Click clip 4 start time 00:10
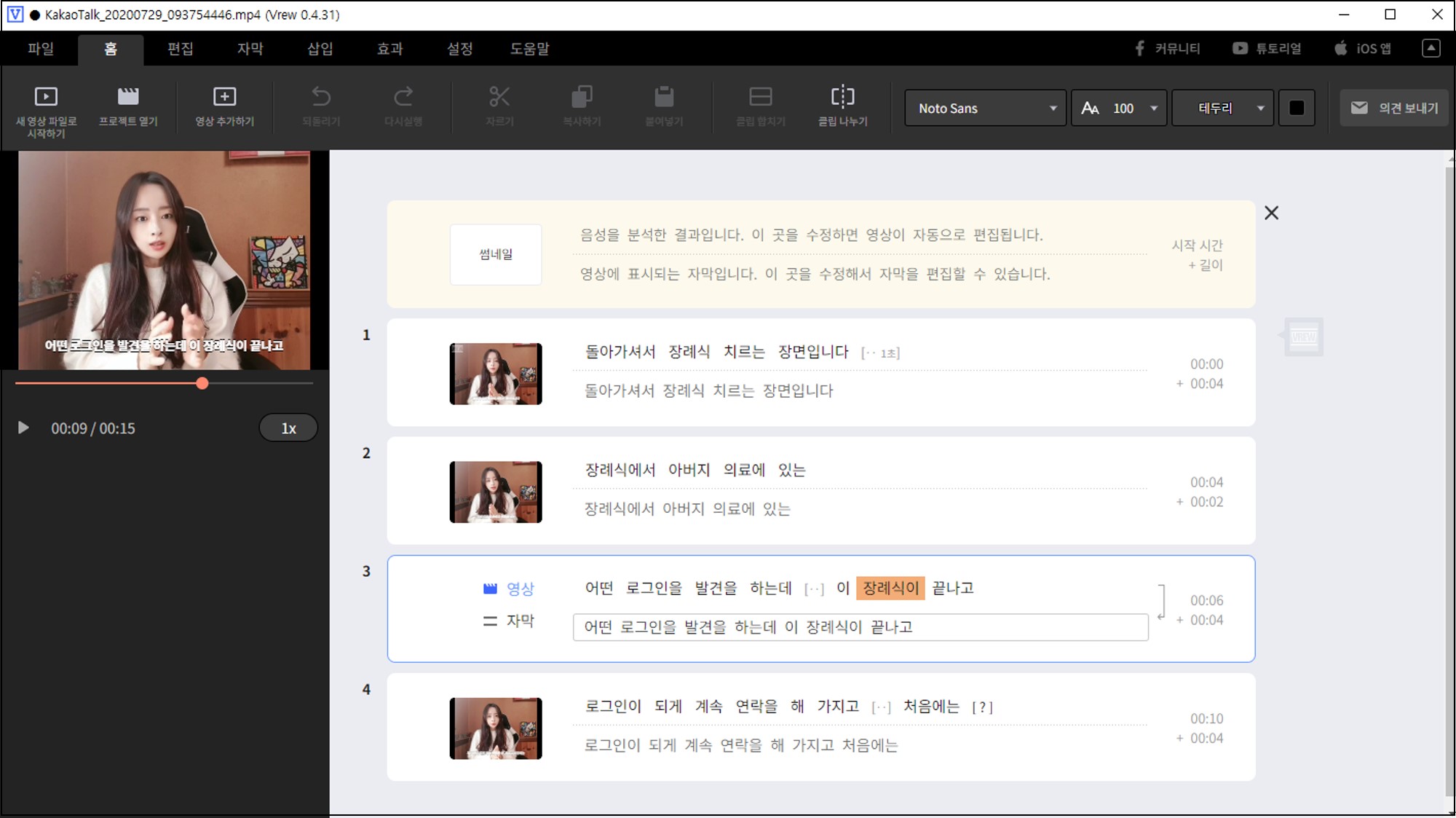The height and width of the screenshot is (818, 1456). pyautogui.click(x=1206, y=718)
